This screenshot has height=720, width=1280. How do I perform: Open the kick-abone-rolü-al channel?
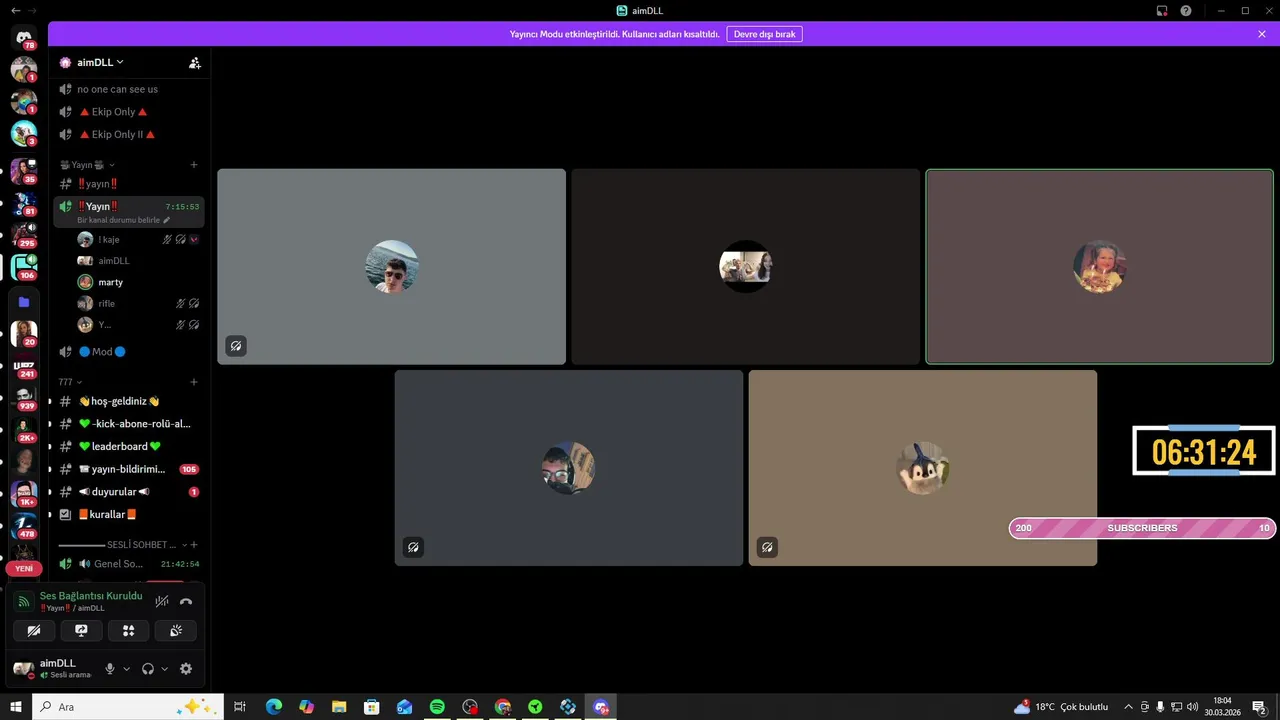tap(129, 424)
